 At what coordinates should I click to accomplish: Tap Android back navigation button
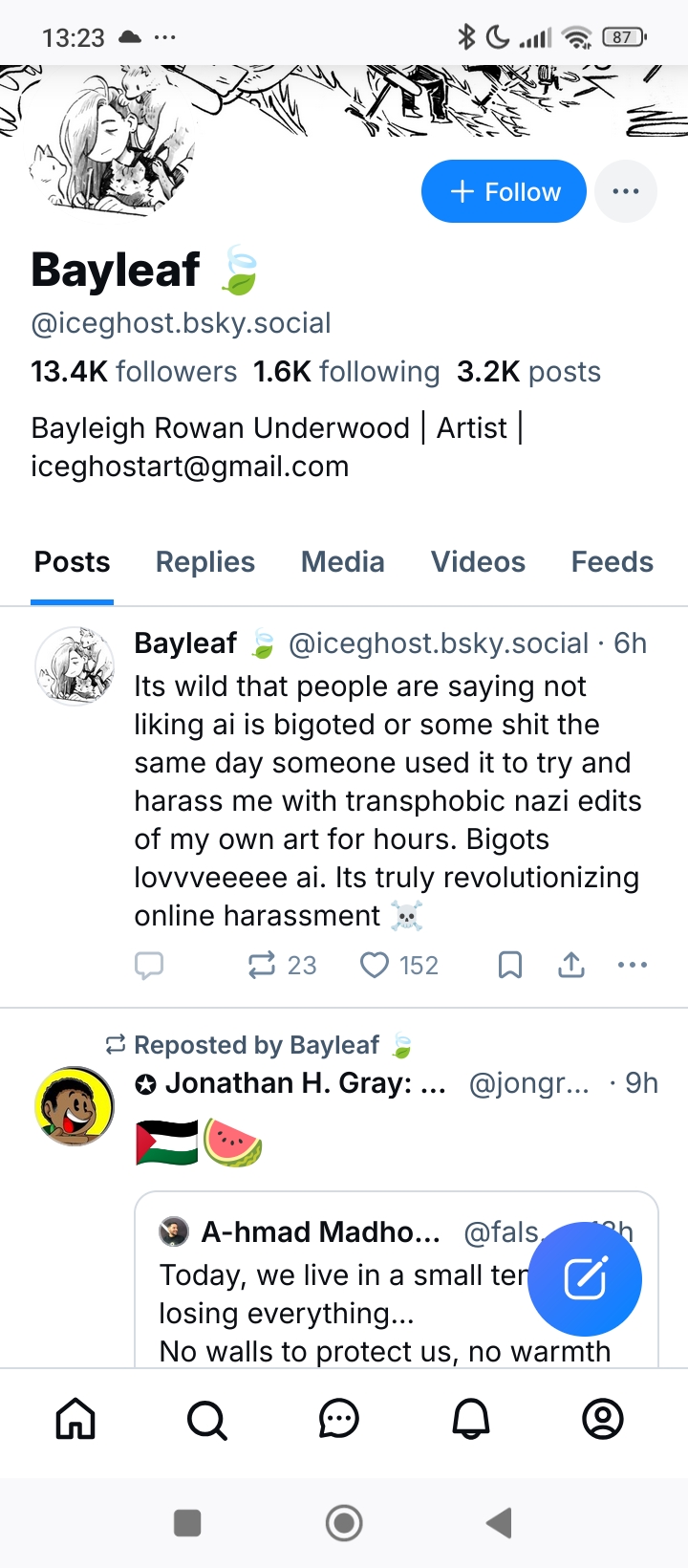pos(499,1522)
